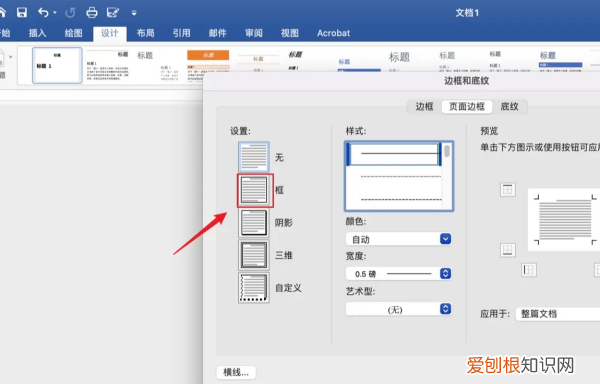This screenshot has height=384, width=600.
Task: Toggle the top border preview button
Action: [x=508, y=189]
